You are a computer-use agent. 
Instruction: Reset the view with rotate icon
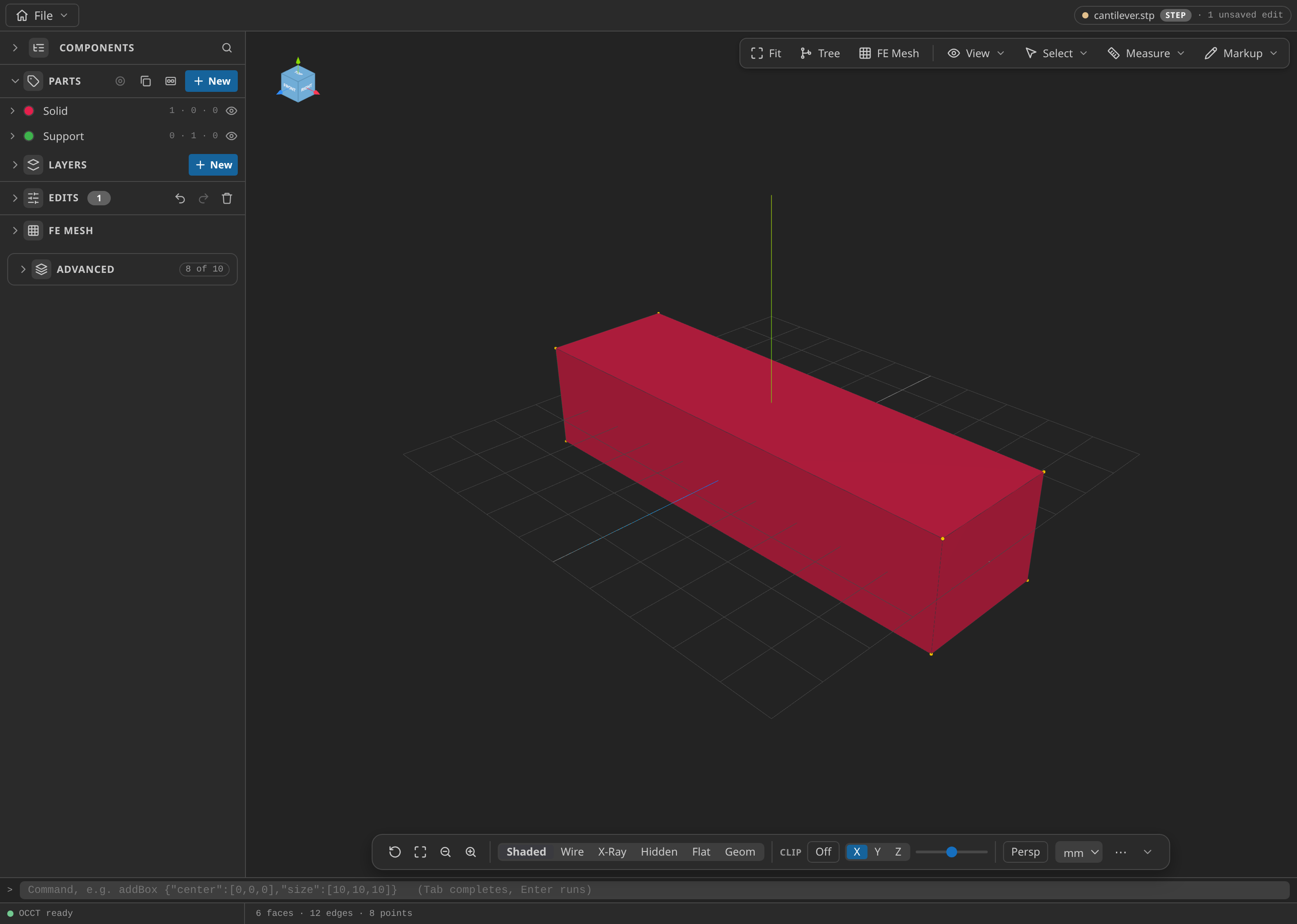tap(395, 852)
